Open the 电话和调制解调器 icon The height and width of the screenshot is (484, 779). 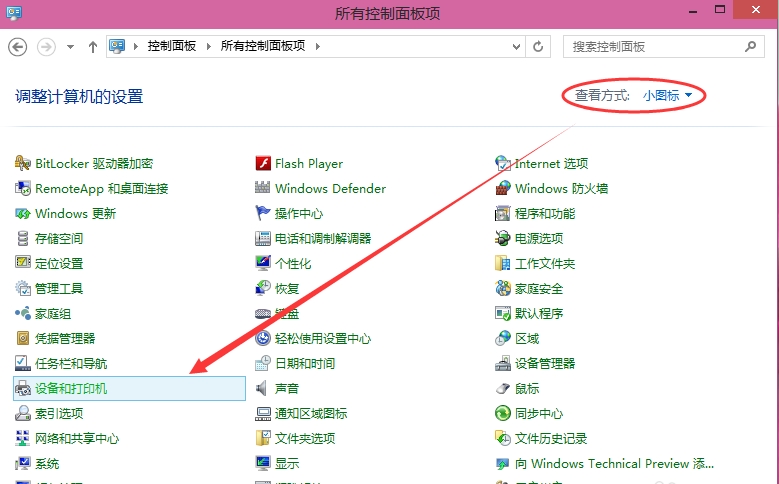point(263,239)
